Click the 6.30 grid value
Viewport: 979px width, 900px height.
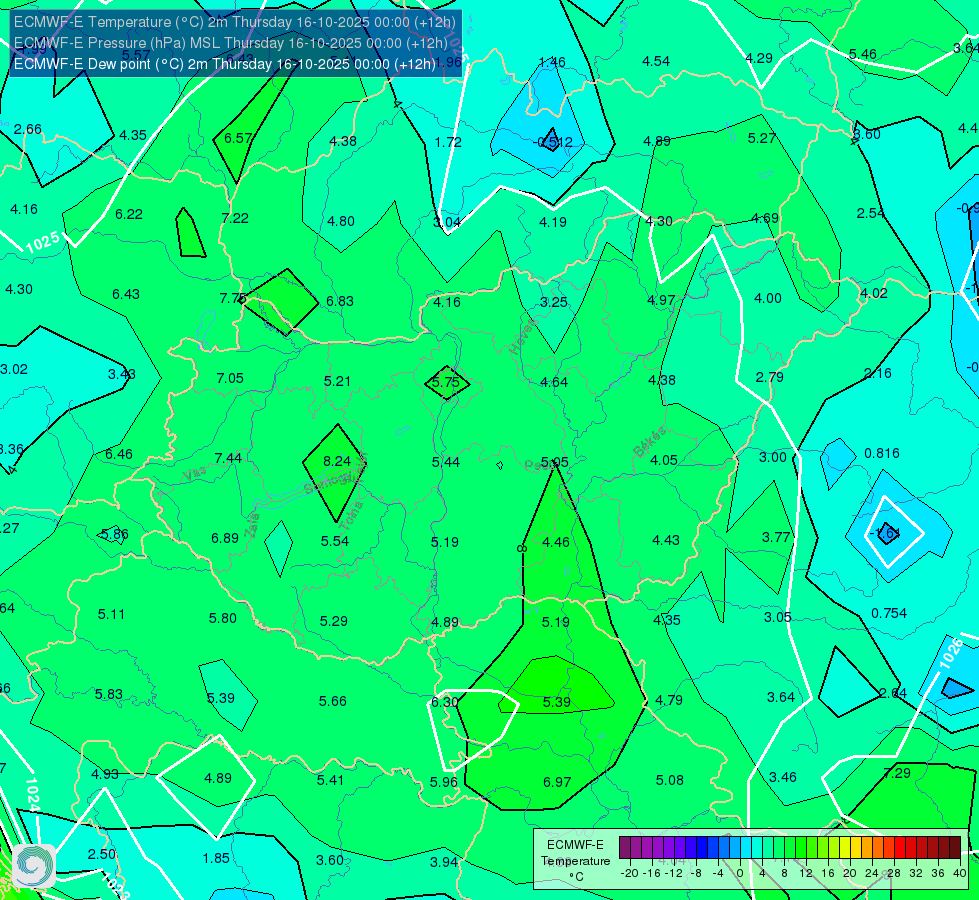coord(445,702)
